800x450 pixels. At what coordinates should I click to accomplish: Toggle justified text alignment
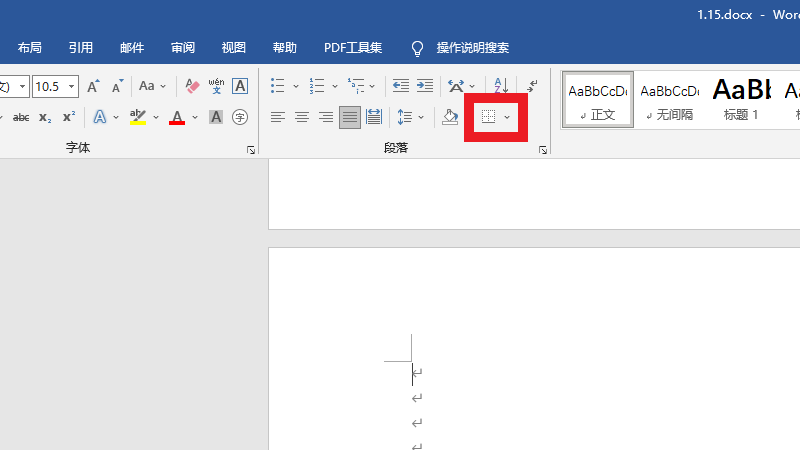350,117
